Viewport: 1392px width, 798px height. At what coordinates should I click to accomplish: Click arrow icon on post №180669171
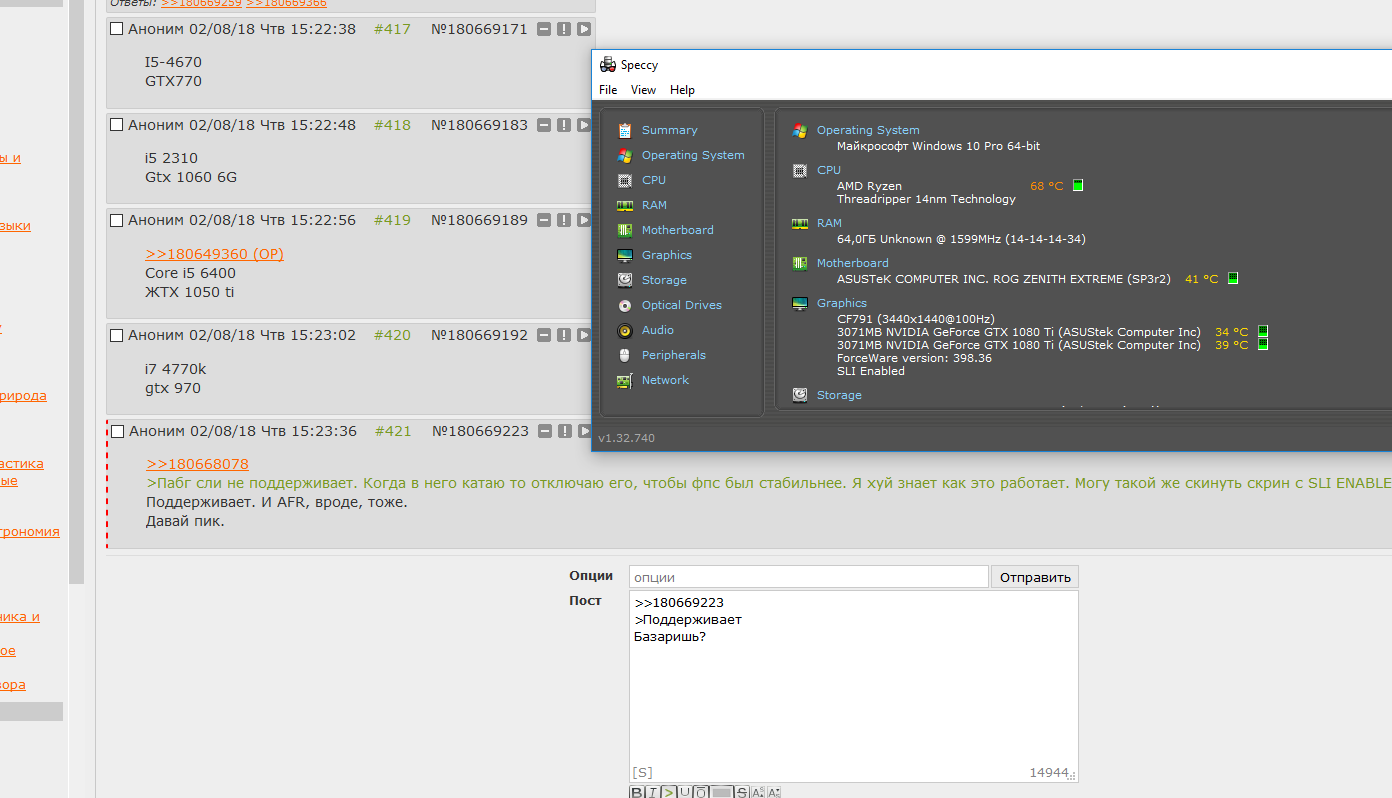tap(584, 29)
